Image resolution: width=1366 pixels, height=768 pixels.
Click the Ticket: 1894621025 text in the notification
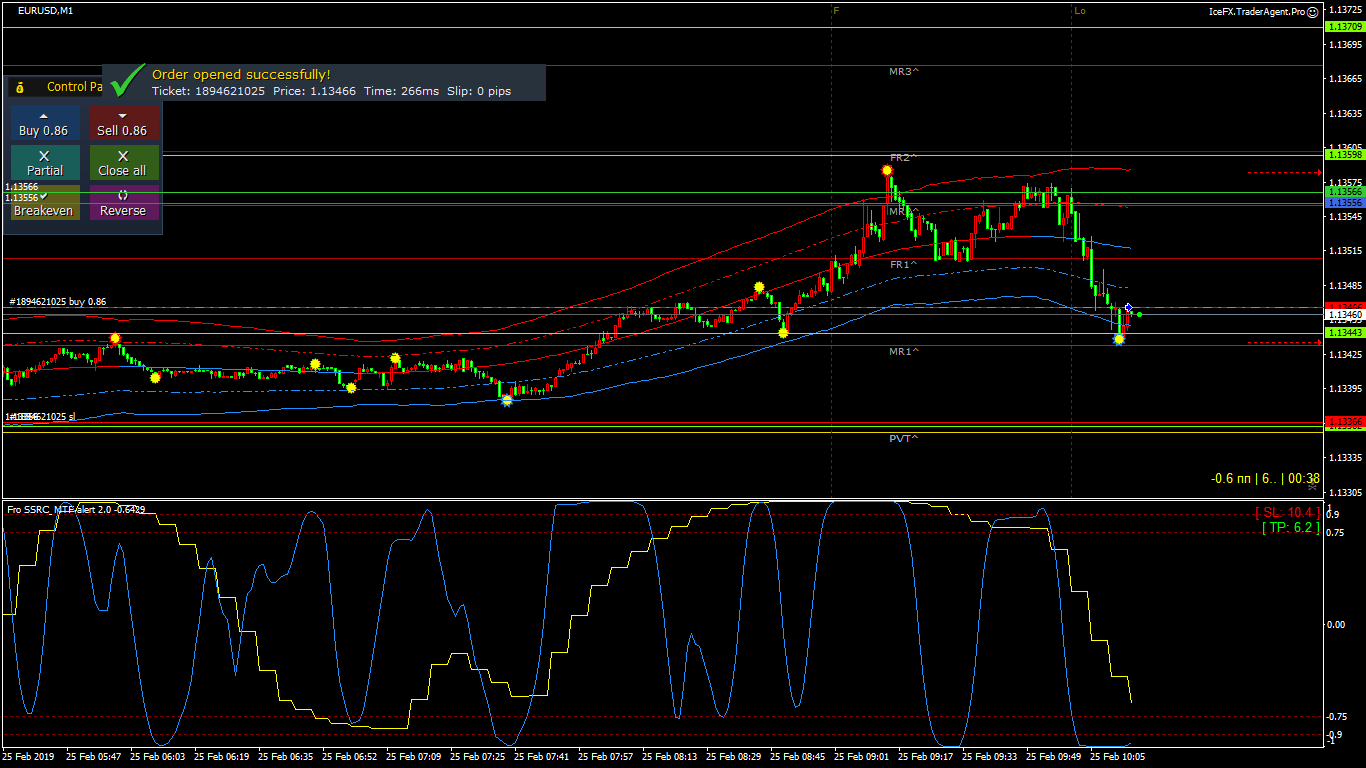tap(208, 91)
